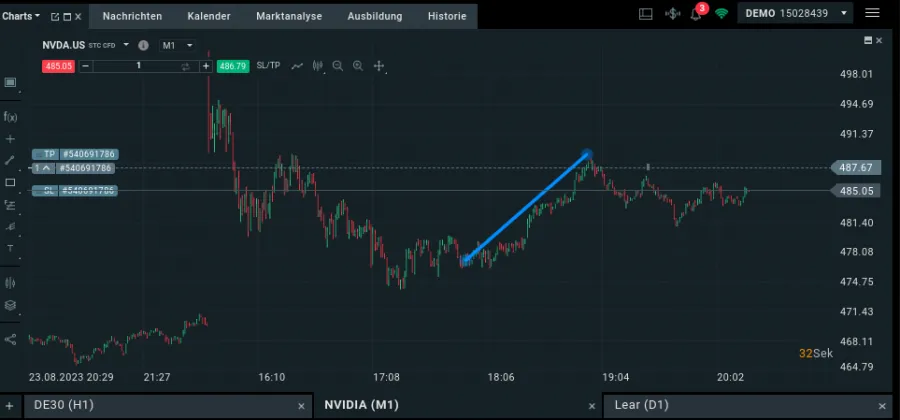Select the trend line drawing tool
This screenshot has width=900, height=420.
(x=10, y=161)
